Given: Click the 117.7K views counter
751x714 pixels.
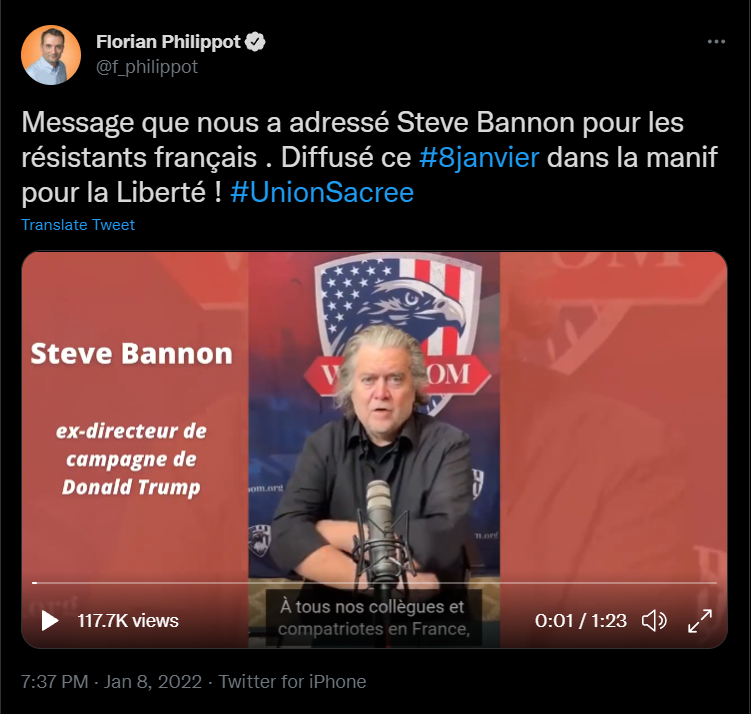Looking at the screenshot, I should [x=128, y=621].
